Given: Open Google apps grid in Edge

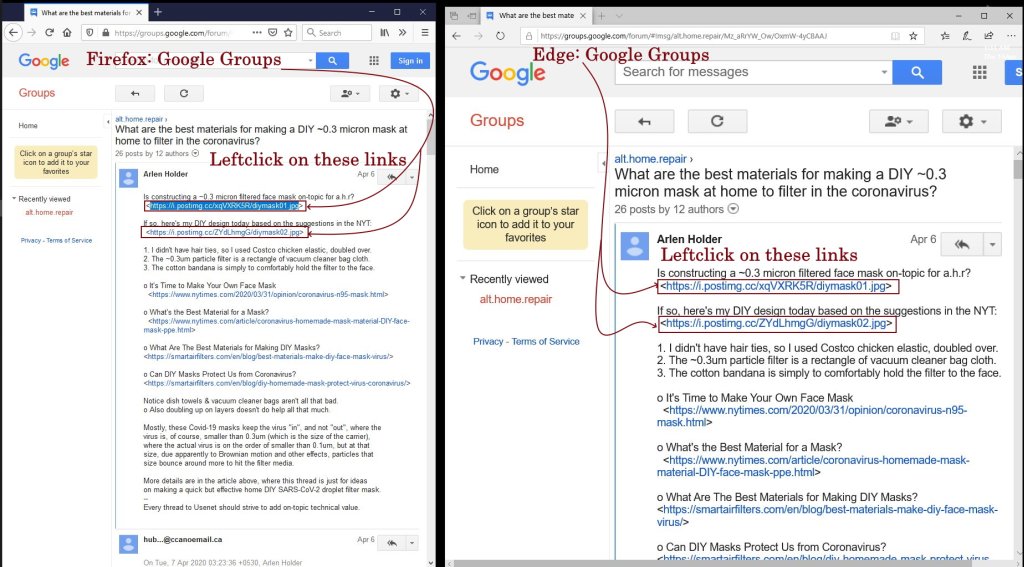Looking at the screenshot, I should click(980, 73).
